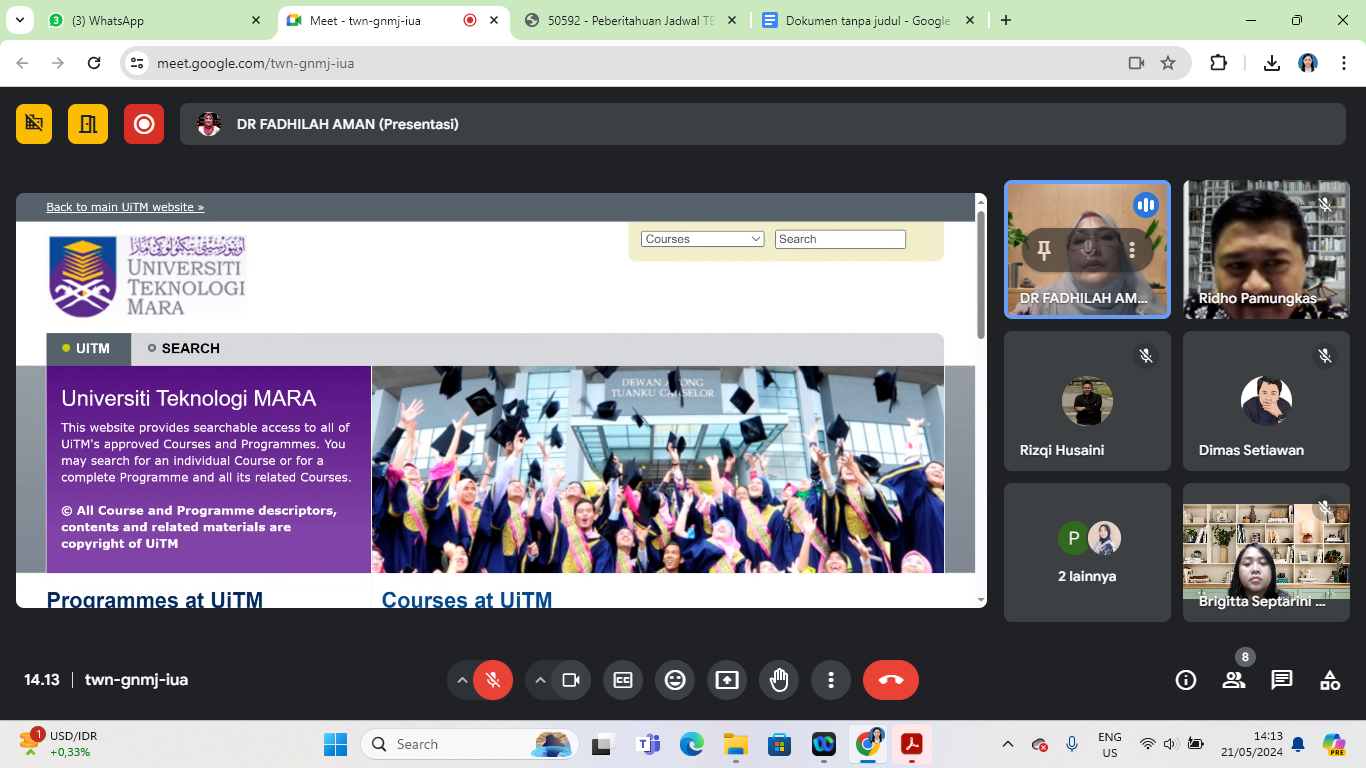Open File Explorer from taskbar
This screenshot has height=768, width=1366.
coord(736,744)
